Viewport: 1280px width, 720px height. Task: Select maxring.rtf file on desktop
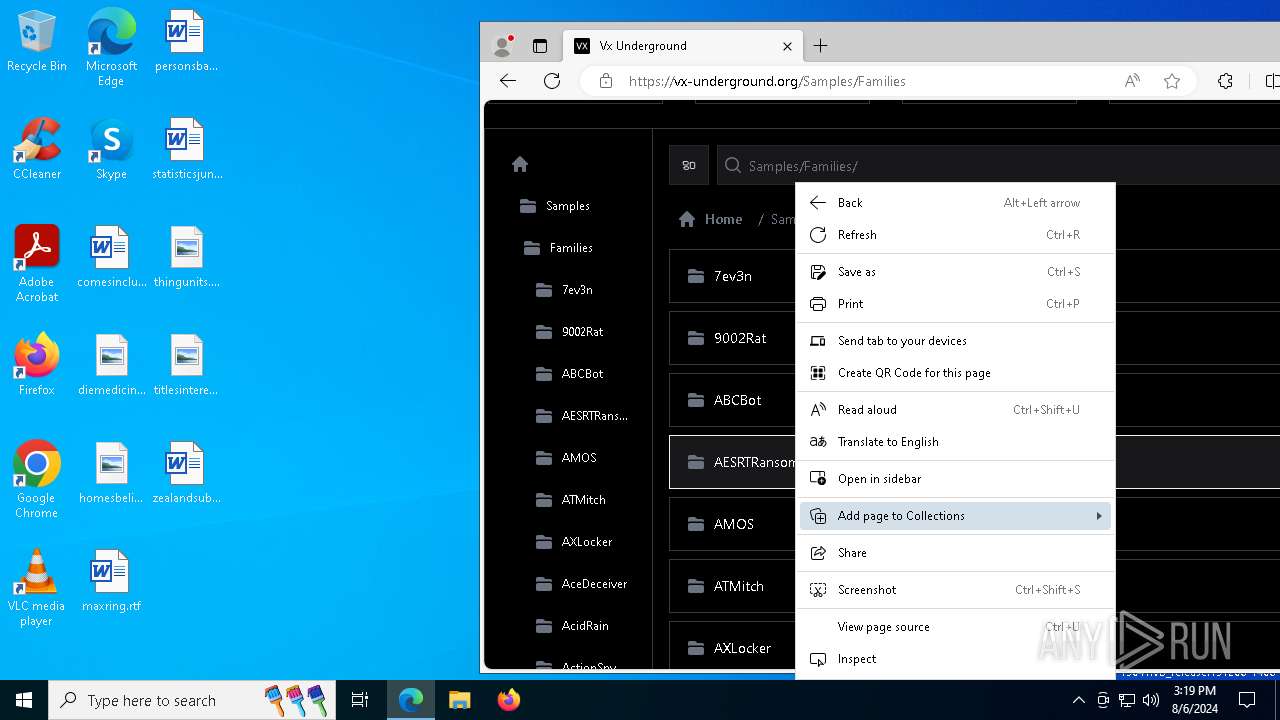(111, 582)
